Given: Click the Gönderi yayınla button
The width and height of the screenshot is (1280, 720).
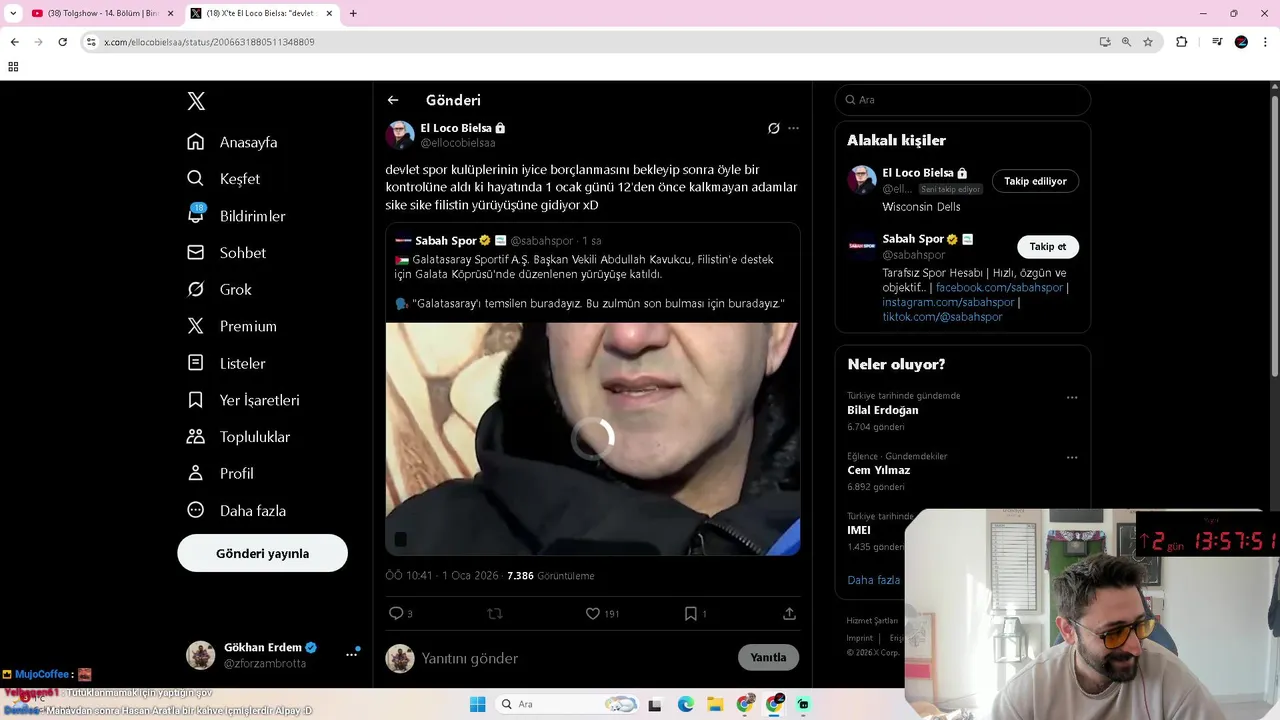Looking at the screenshot, I should point(262,553).
